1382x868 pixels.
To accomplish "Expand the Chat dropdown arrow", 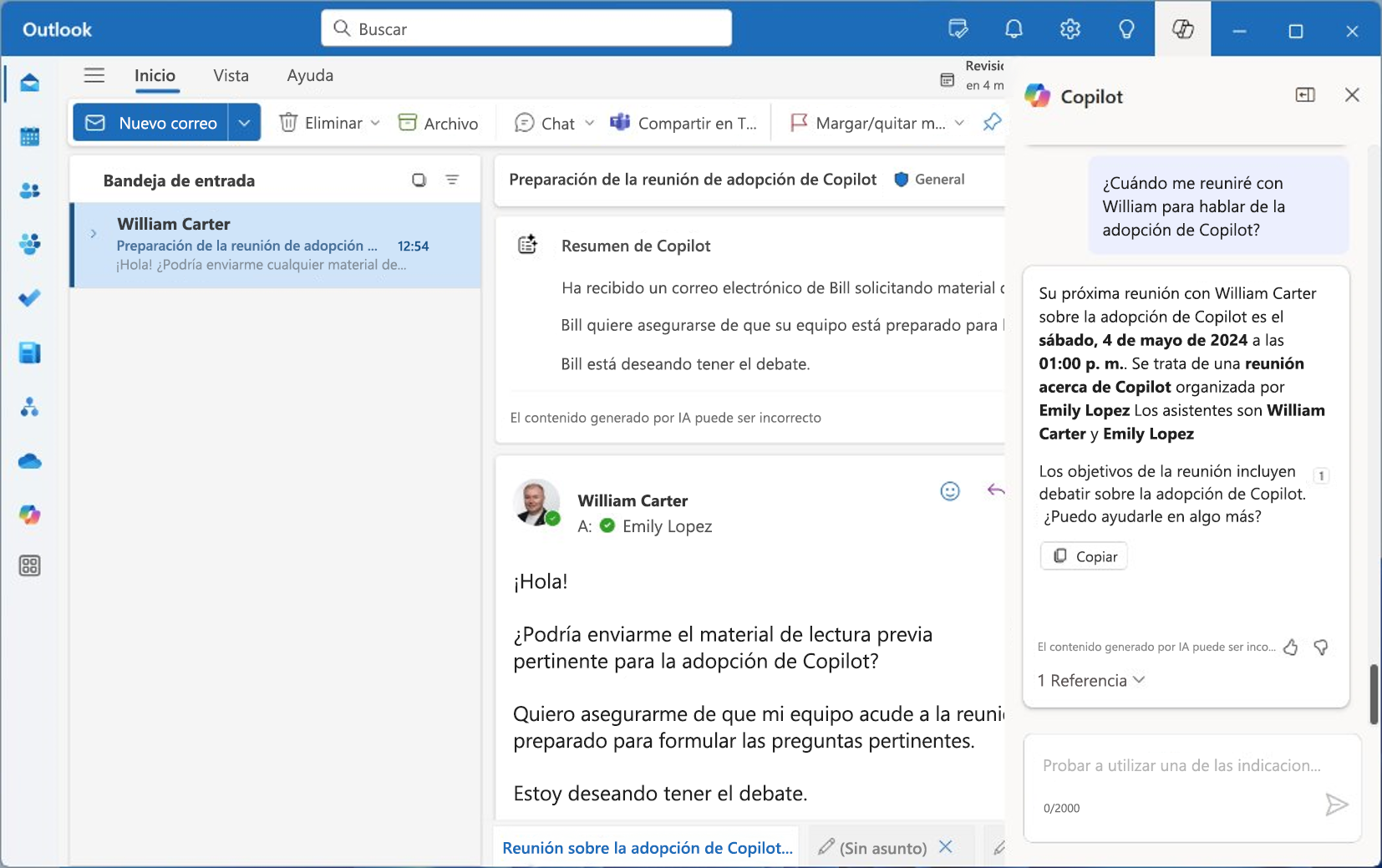I will [x=589, y=123].
